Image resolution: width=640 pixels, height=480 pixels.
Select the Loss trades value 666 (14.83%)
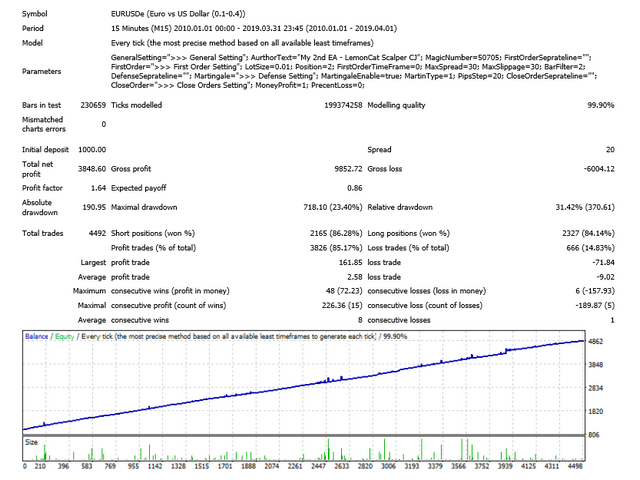pyautogui.click(x=590, y=248)
